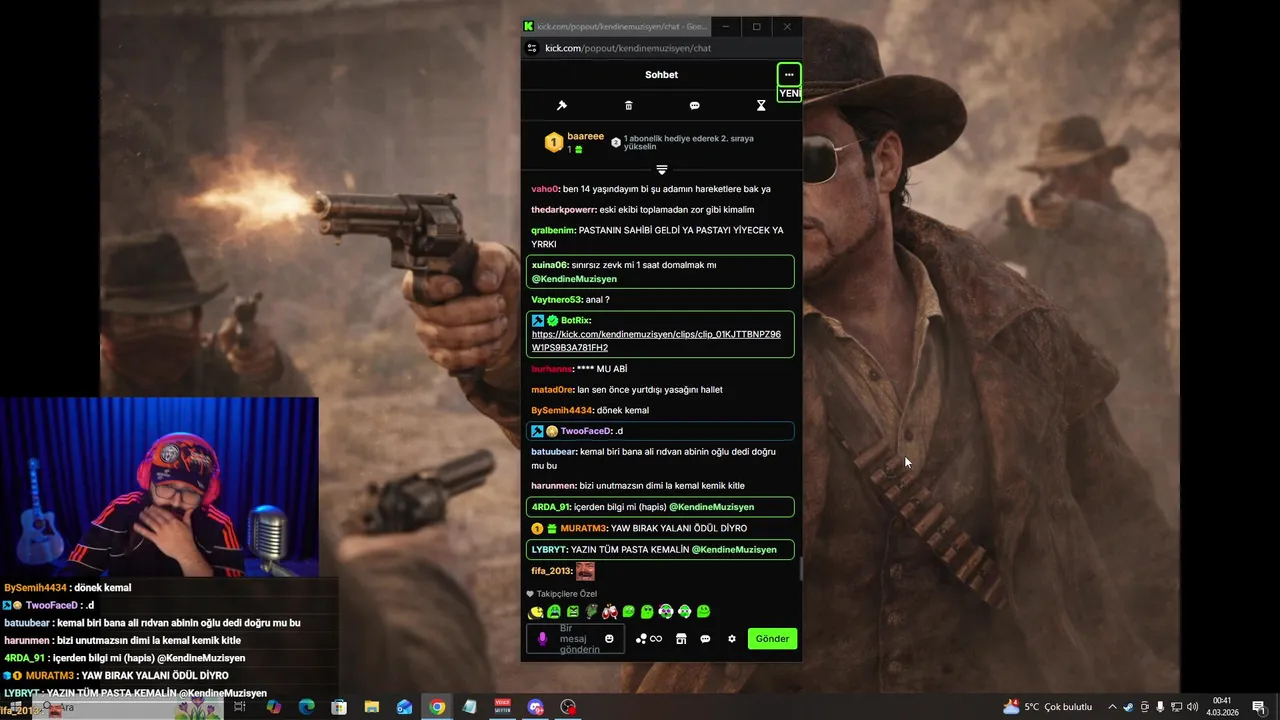1280x720 pixels.
Task: Open the emoji picker smiley icon
Action: (609, 638)
